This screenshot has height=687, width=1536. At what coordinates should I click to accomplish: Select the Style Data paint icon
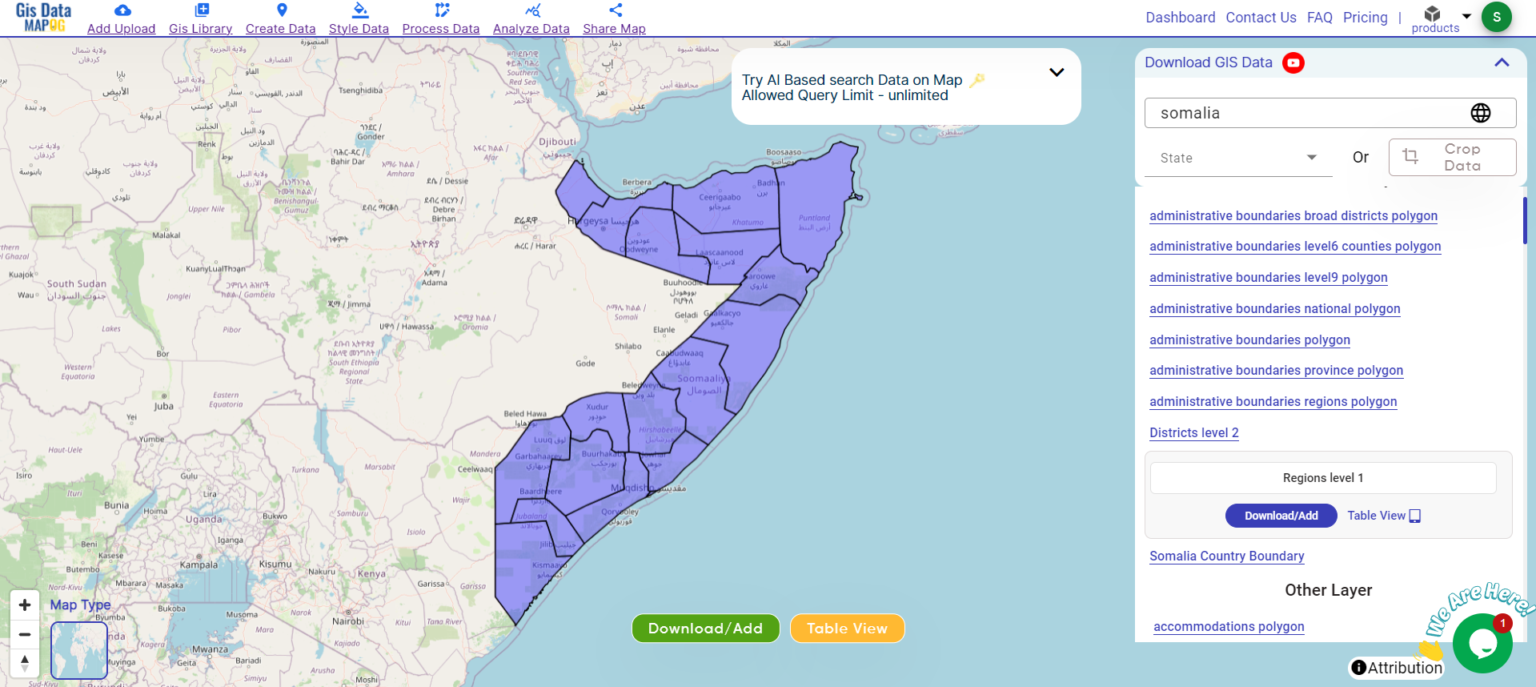358,10
